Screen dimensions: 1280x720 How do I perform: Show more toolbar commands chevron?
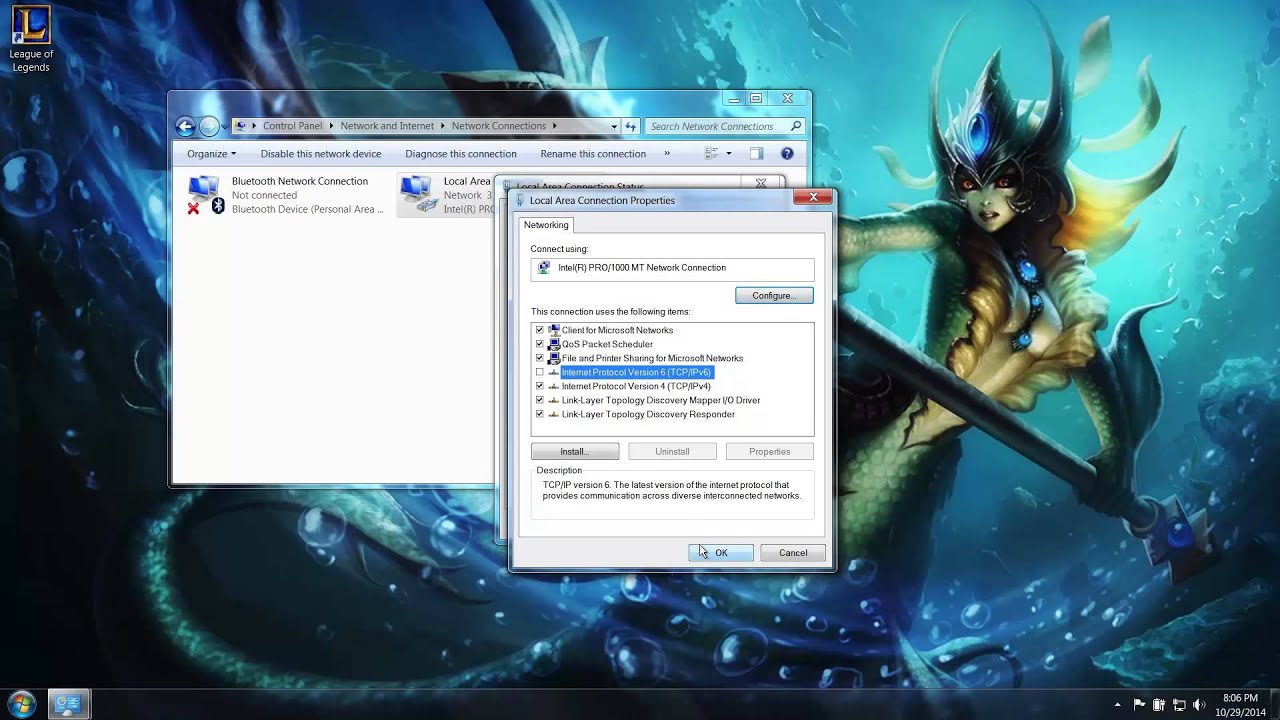click(667, 154)
